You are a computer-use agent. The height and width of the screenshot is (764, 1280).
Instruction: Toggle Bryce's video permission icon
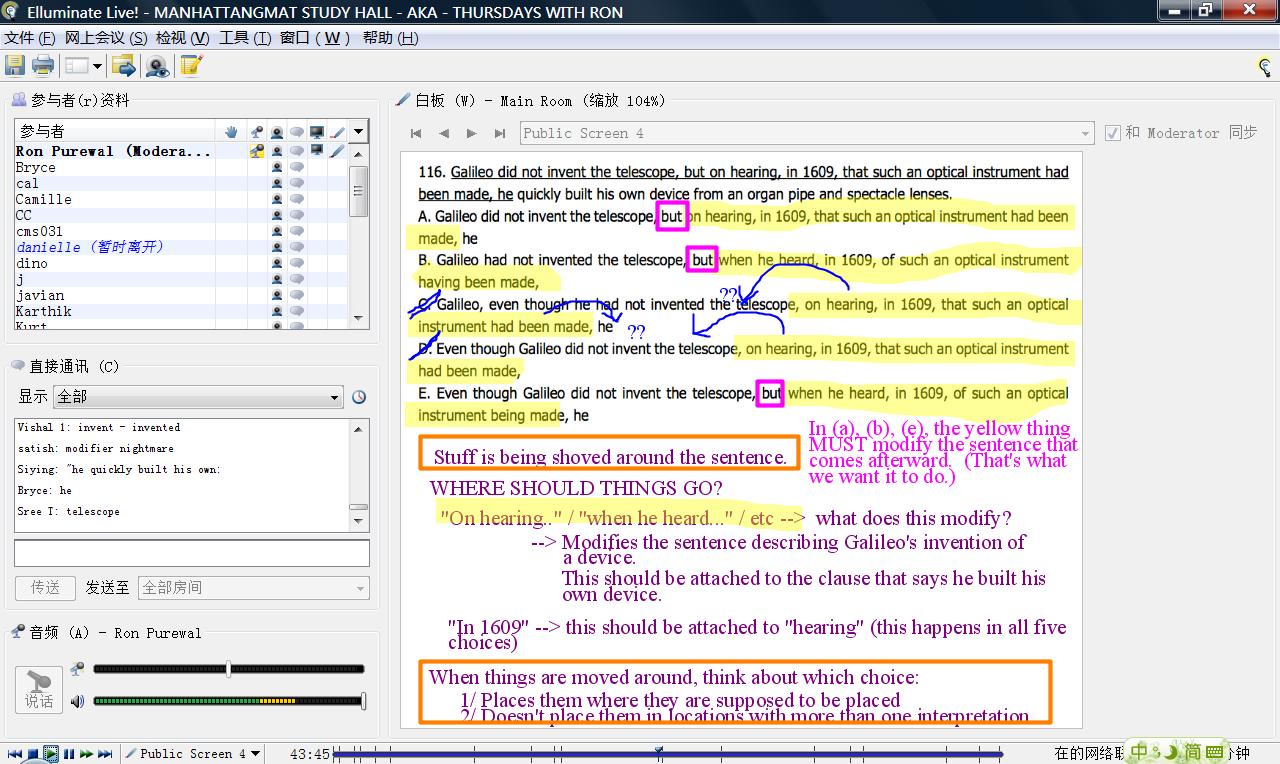point(277,167)
